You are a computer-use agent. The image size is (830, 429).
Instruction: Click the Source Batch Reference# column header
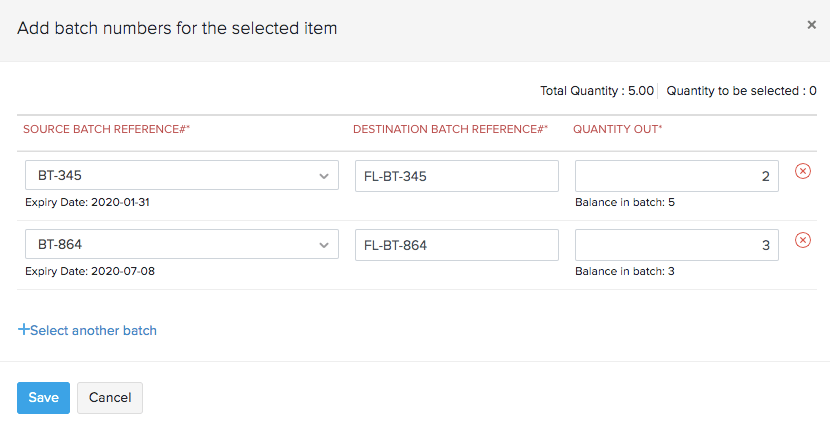107,129
